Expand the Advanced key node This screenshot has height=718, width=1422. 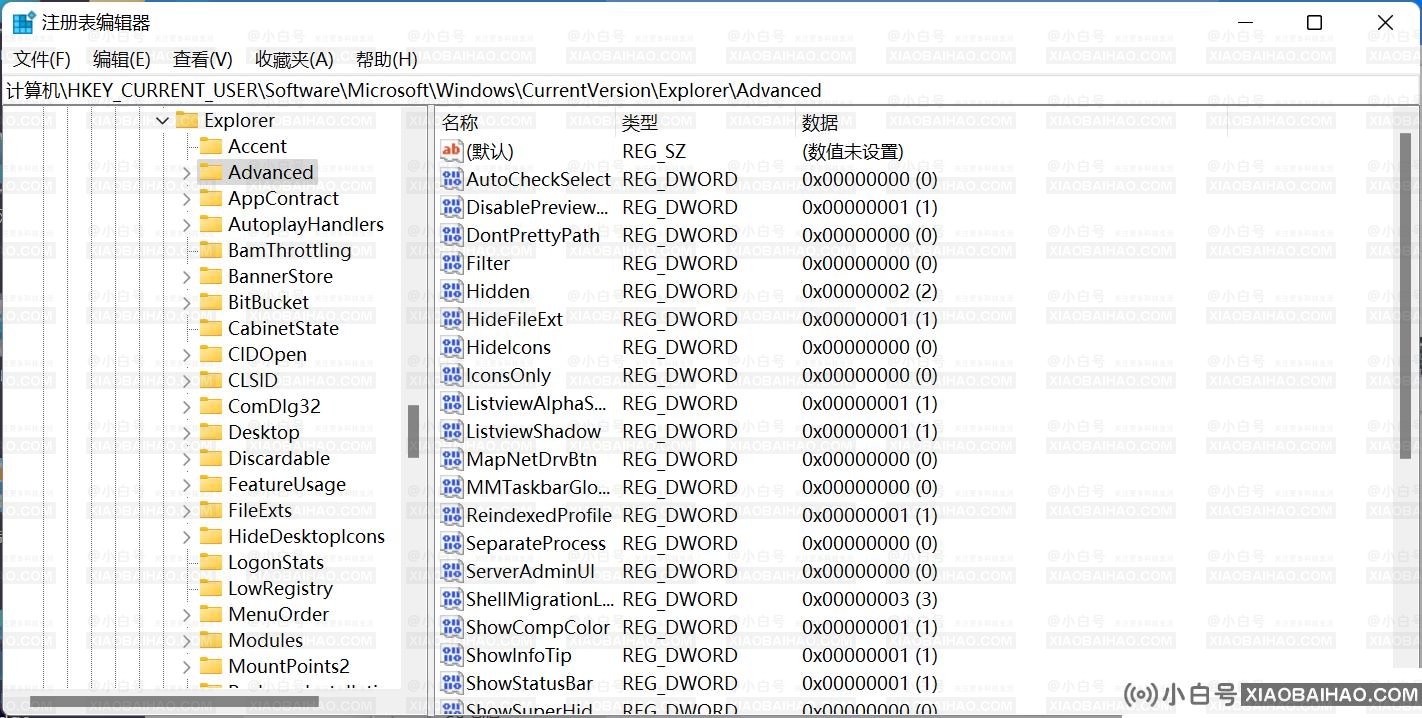click(x=186, y=172)
